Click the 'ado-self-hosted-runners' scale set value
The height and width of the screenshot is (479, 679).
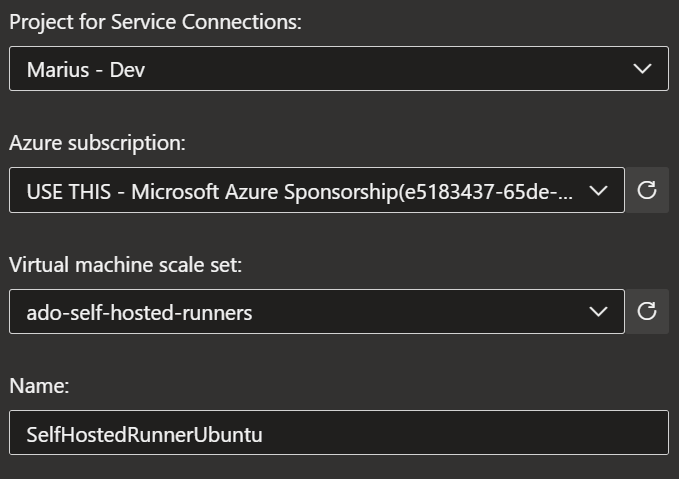coord(139,313)
